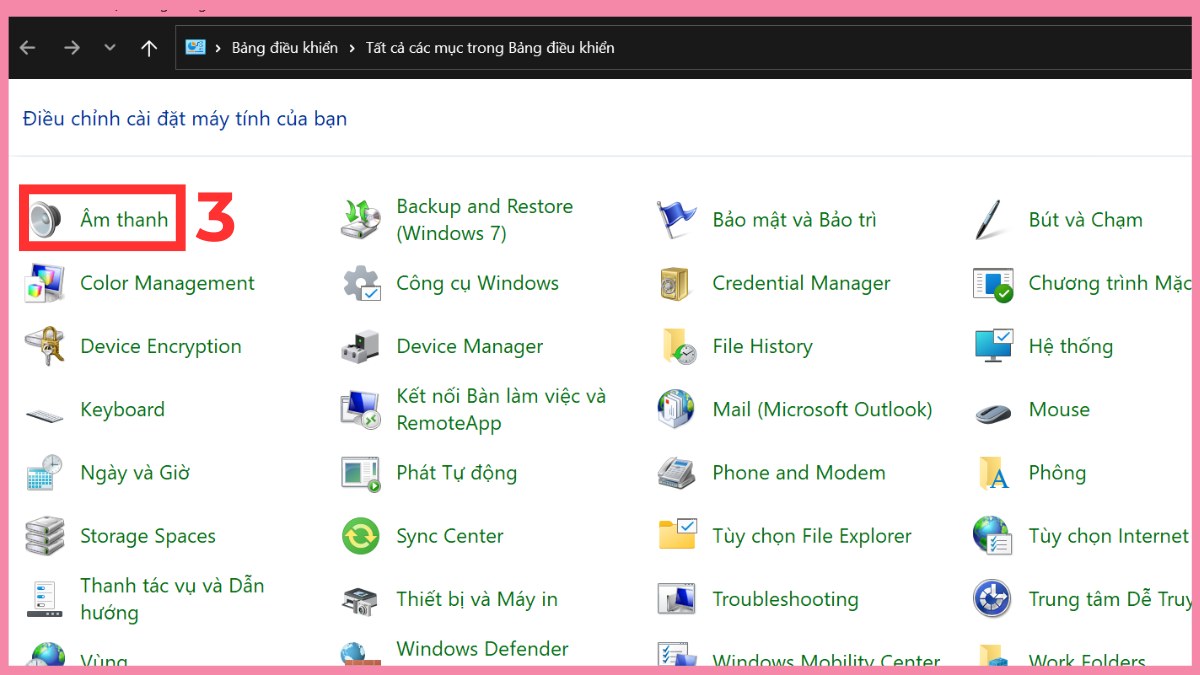Open the Sync Center icon
The image size is (1200, 675).
(x=360, y=537)
